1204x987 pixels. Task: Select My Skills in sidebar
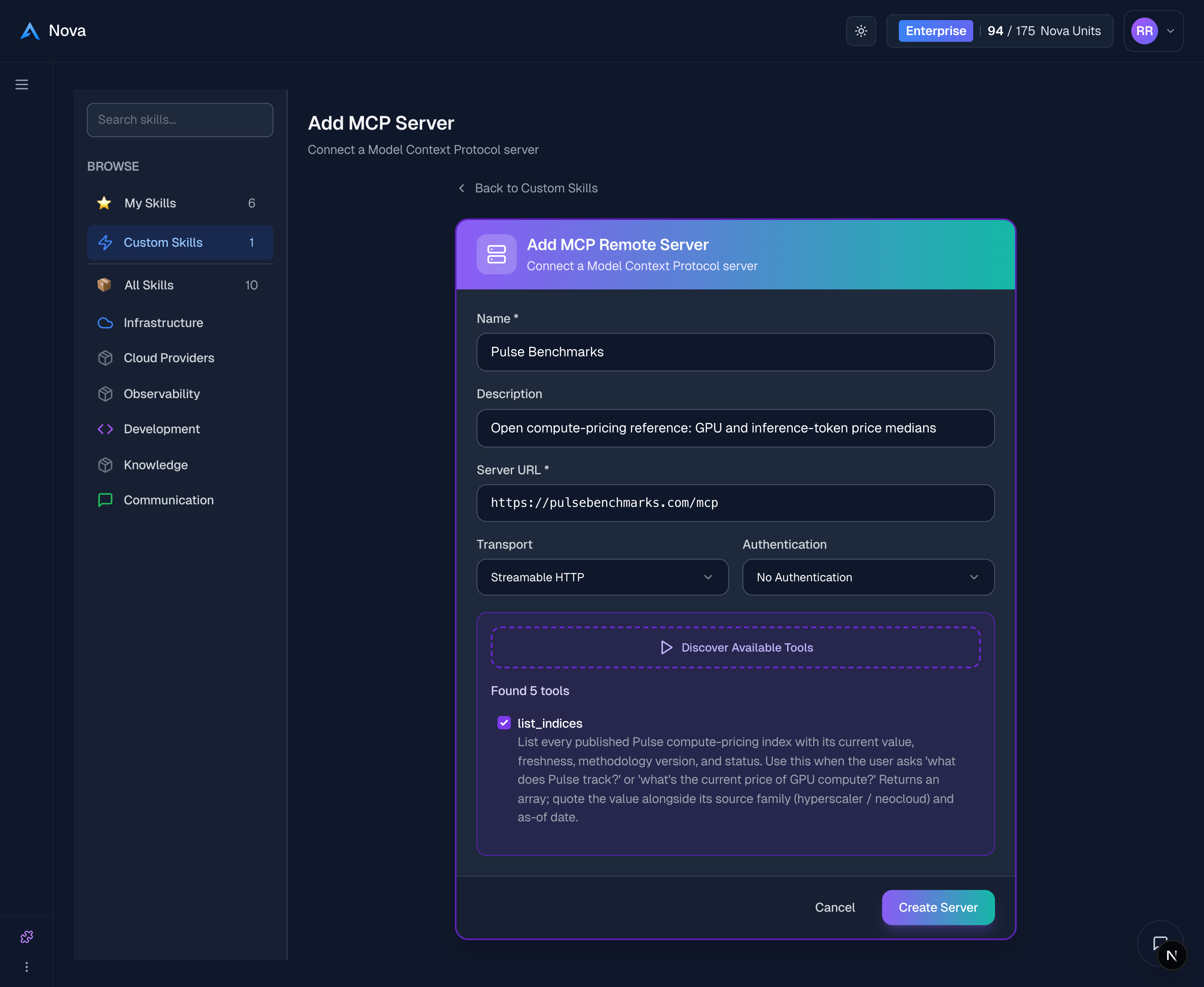(179, 203)
